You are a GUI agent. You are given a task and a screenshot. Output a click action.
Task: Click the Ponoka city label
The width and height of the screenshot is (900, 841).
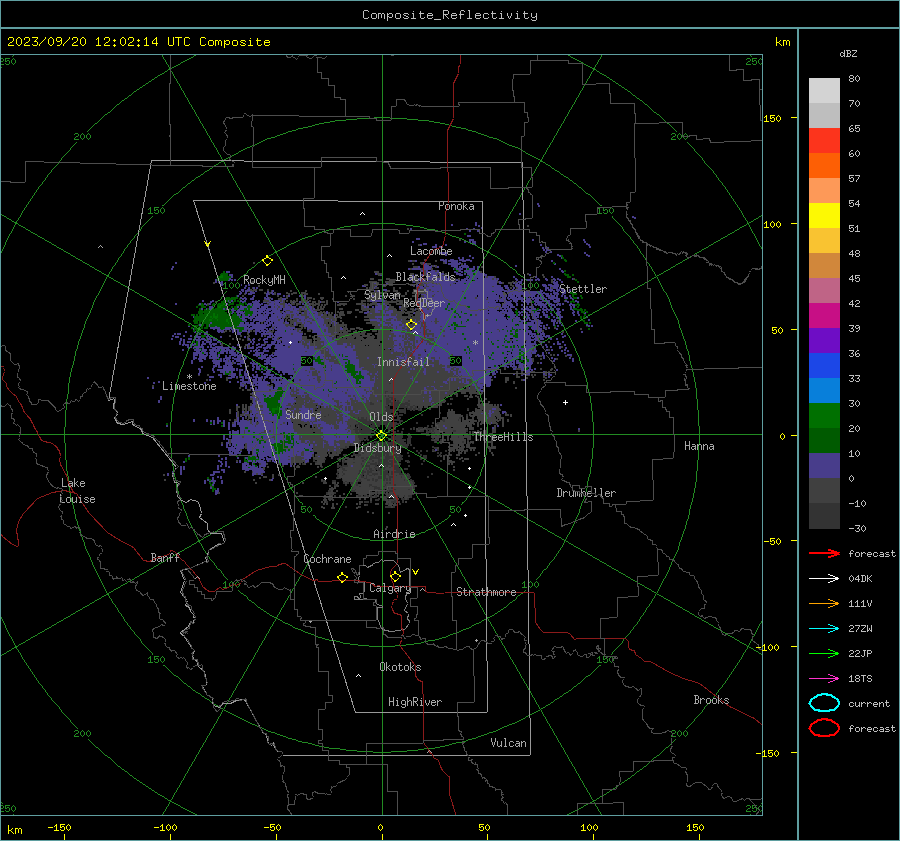tap(456, 206)
